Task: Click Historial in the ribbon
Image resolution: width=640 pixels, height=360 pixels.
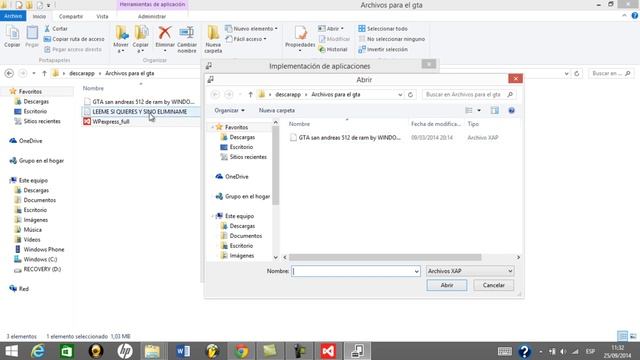Action: coord(333,49)
